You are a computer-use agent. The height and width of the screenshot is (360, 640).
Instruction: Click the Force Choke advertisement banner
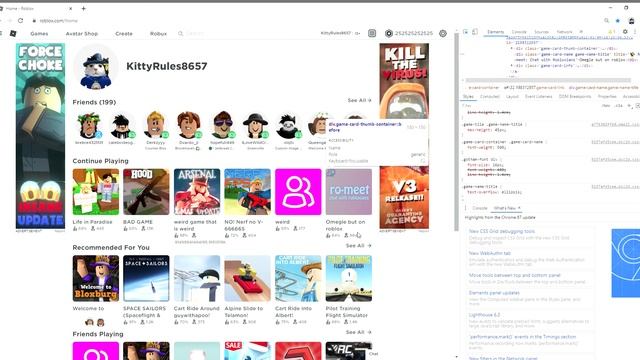coord(40,136)
